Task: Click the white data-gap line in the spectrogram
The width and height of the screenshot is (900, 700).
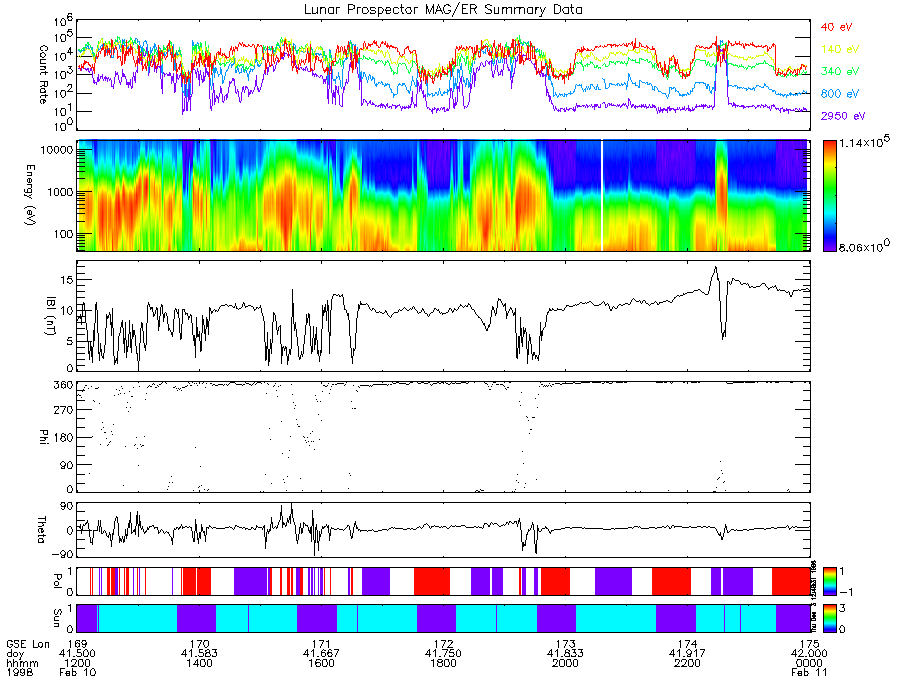Action: [x=602, y=195]
